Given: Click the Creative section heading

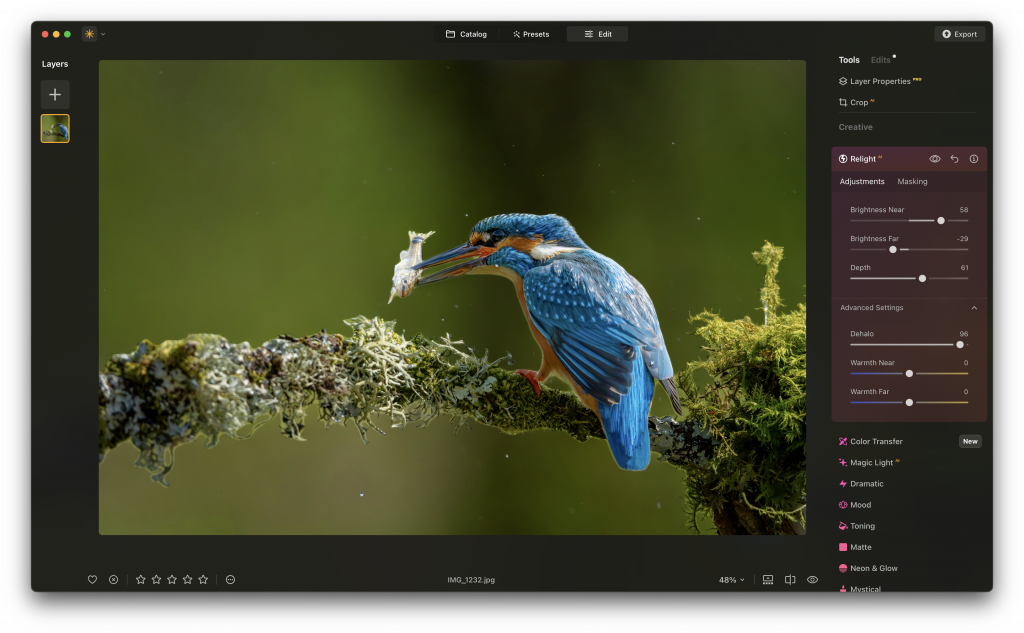Looking at the screenshot, I should 856,127.
